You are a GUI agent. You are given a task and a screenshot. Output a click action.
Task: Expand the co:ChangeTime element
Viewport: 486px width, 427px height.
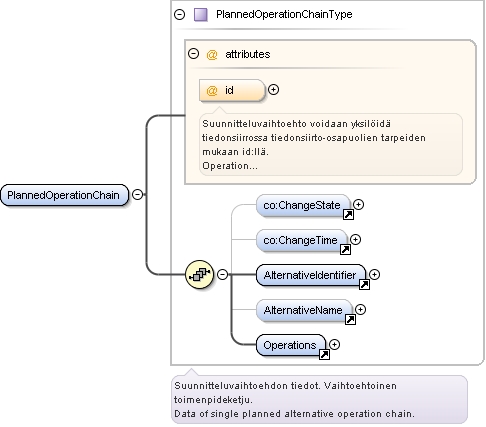point(355,239)
